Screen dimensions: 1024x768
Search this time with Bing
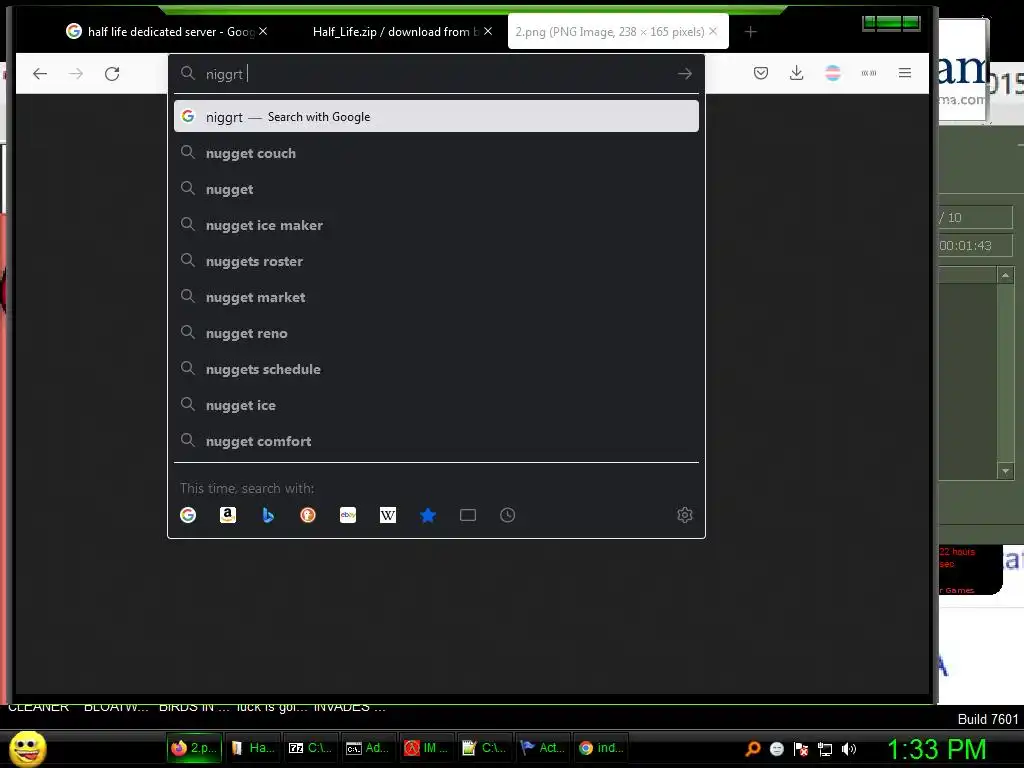[x=268, y=515]
